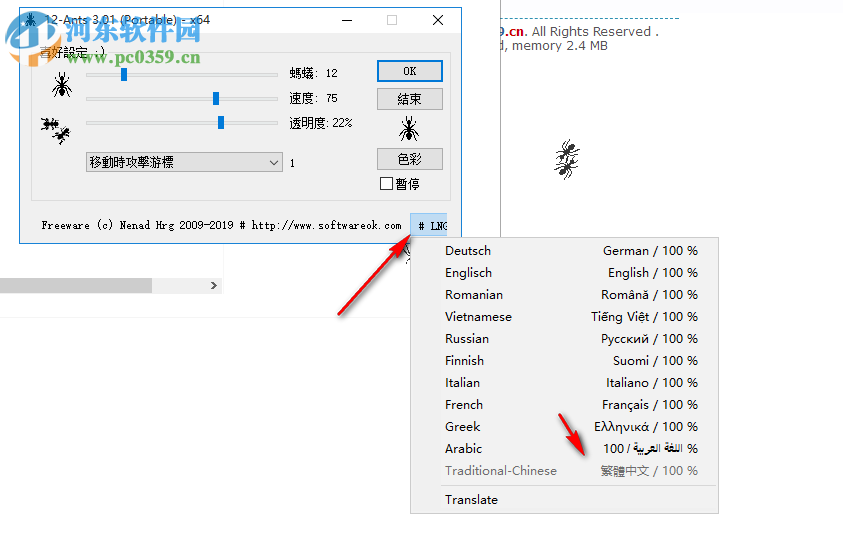This screenshot has width=843, height=539.
Task: Click the two-ants icon beside transparency slider
Action: pos(56,131)
